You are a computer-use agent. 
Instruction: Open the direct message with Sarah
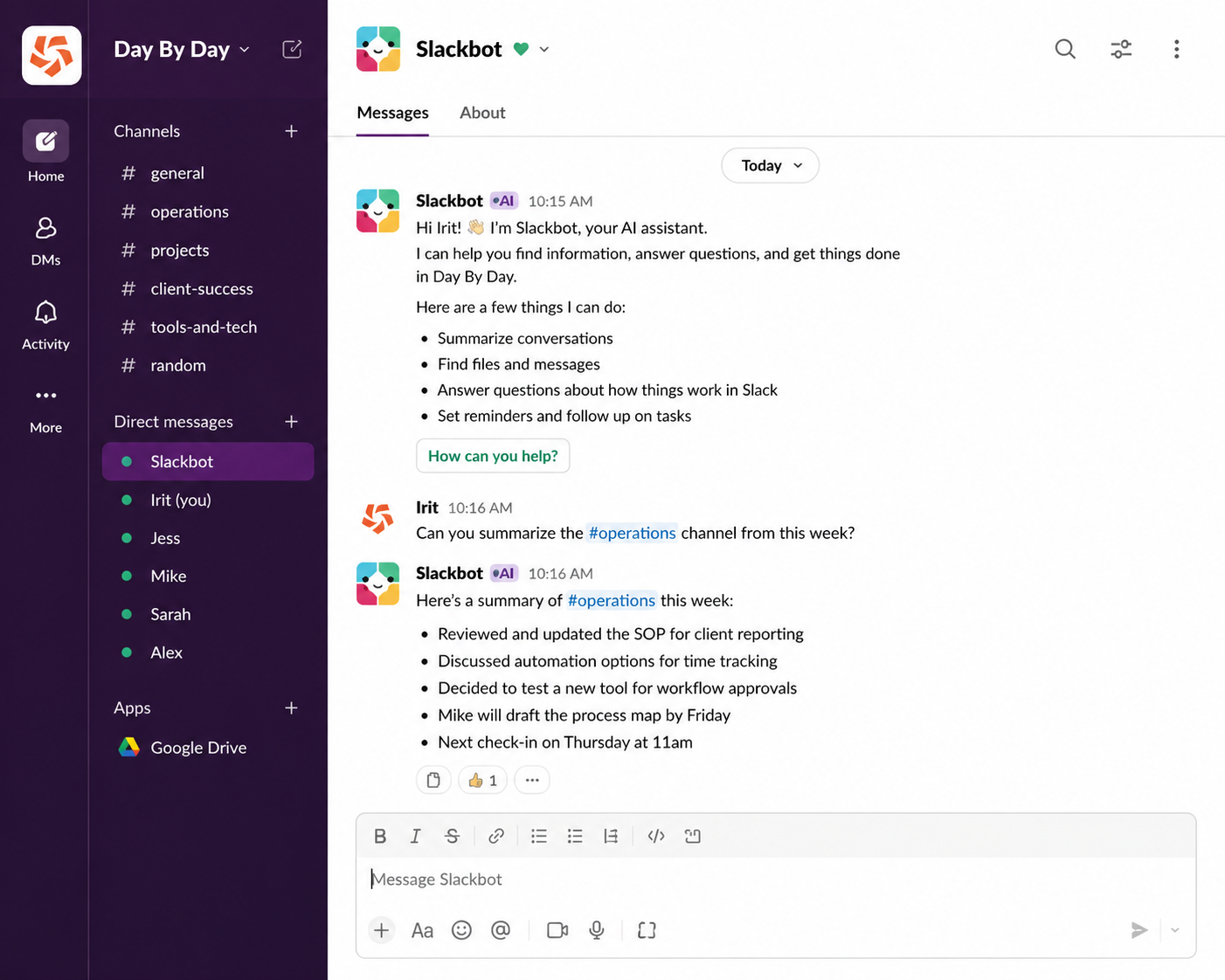tap(208, 614)
